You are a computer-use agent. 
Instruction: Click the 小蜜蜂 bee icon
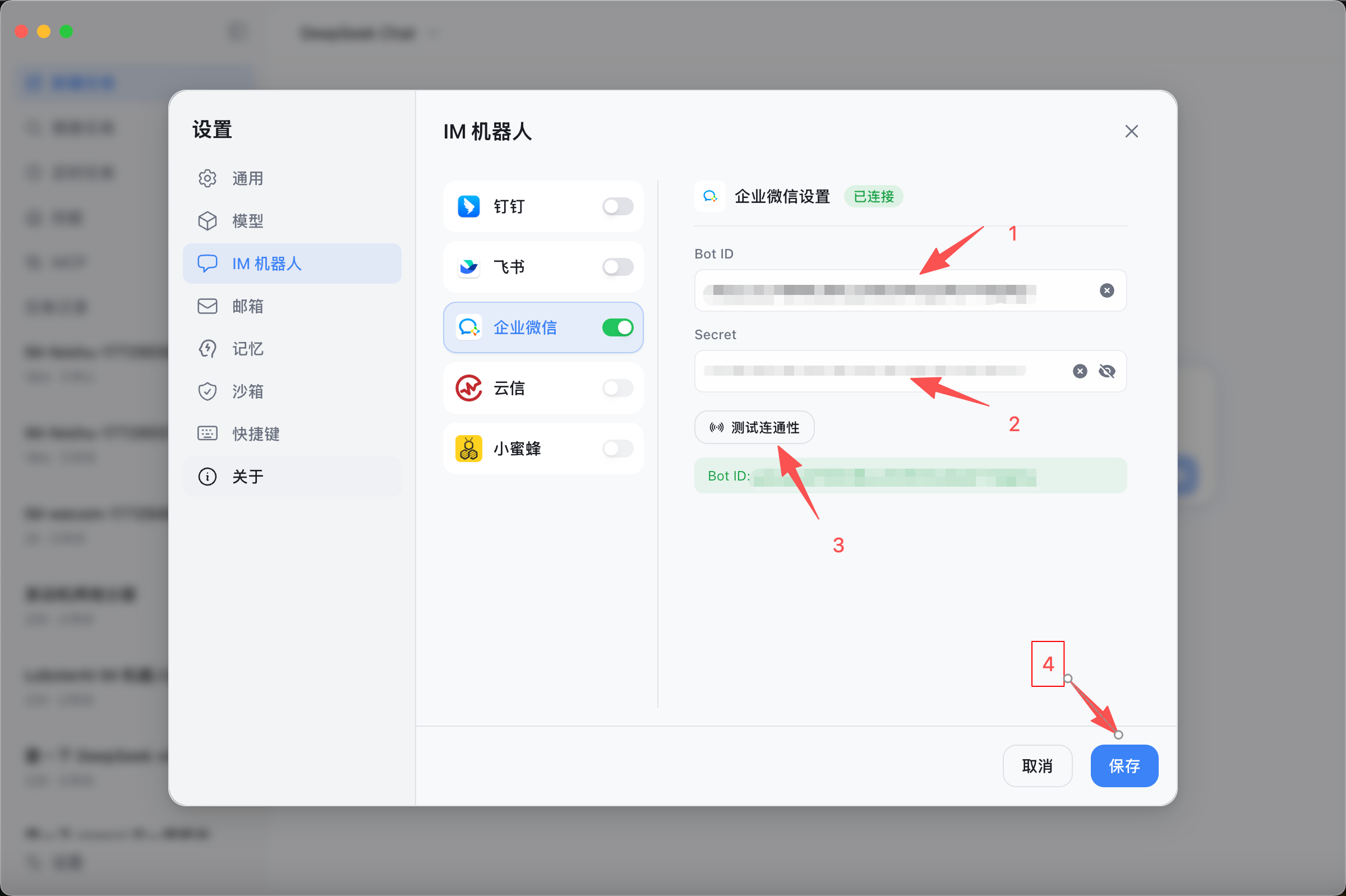pyautogui.click(x=468, y=449)
